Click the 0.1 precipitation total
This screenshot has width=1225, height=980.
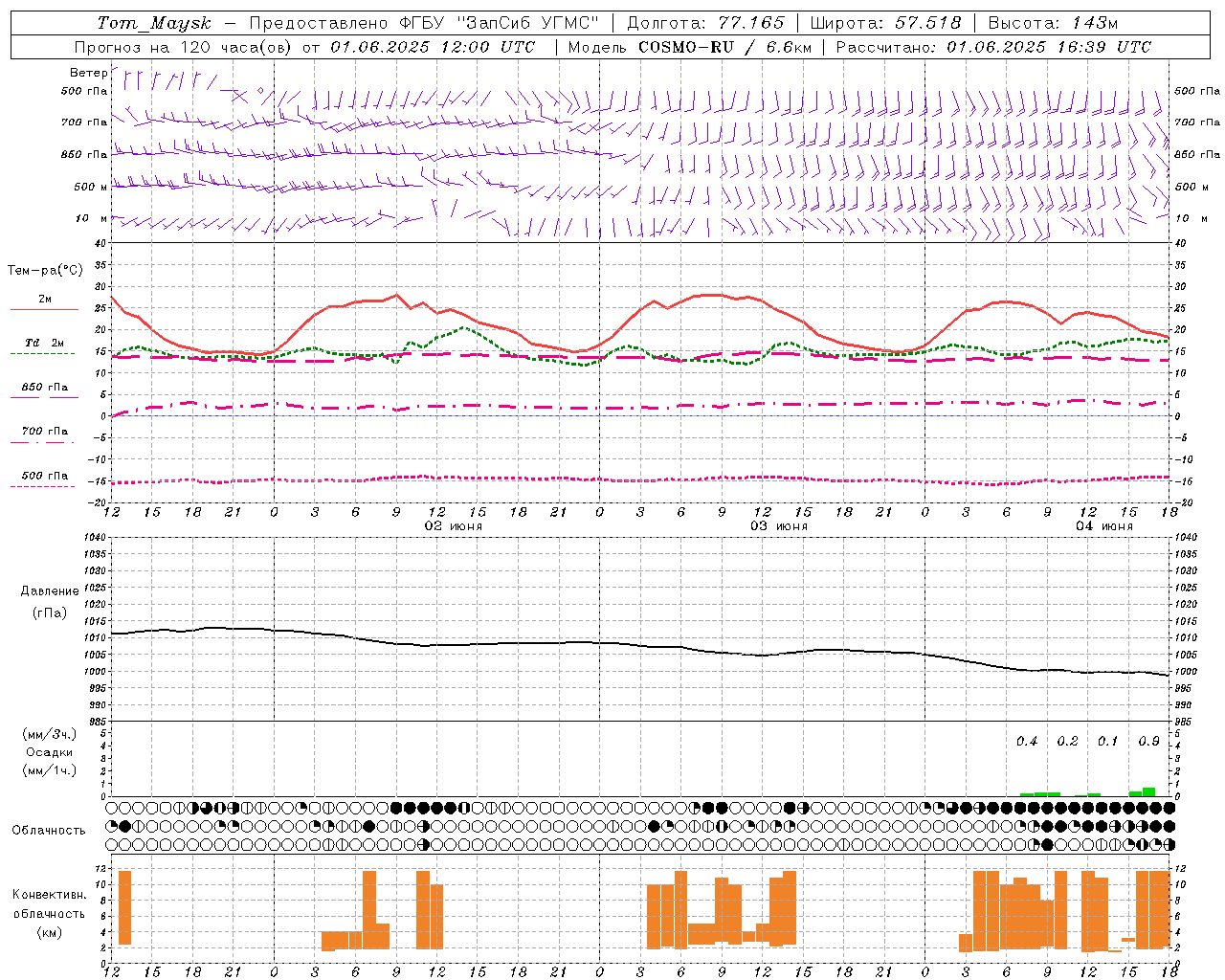(x=1107, y=742)
